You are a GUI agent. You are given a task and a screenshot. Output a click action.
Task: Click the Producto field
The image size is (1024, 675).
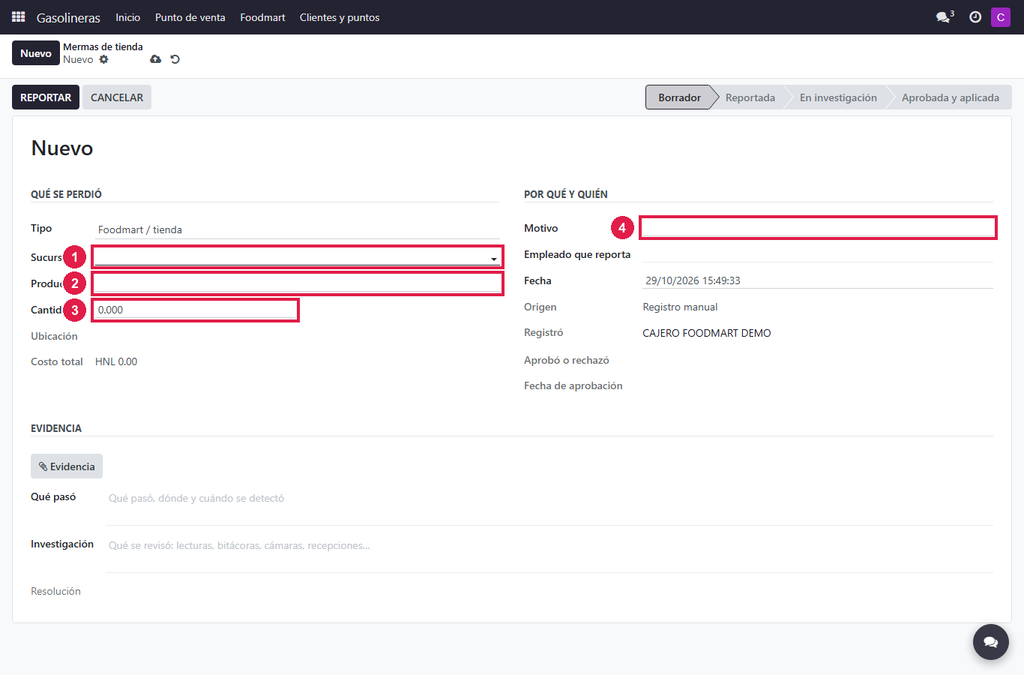(x=297, y=283)
